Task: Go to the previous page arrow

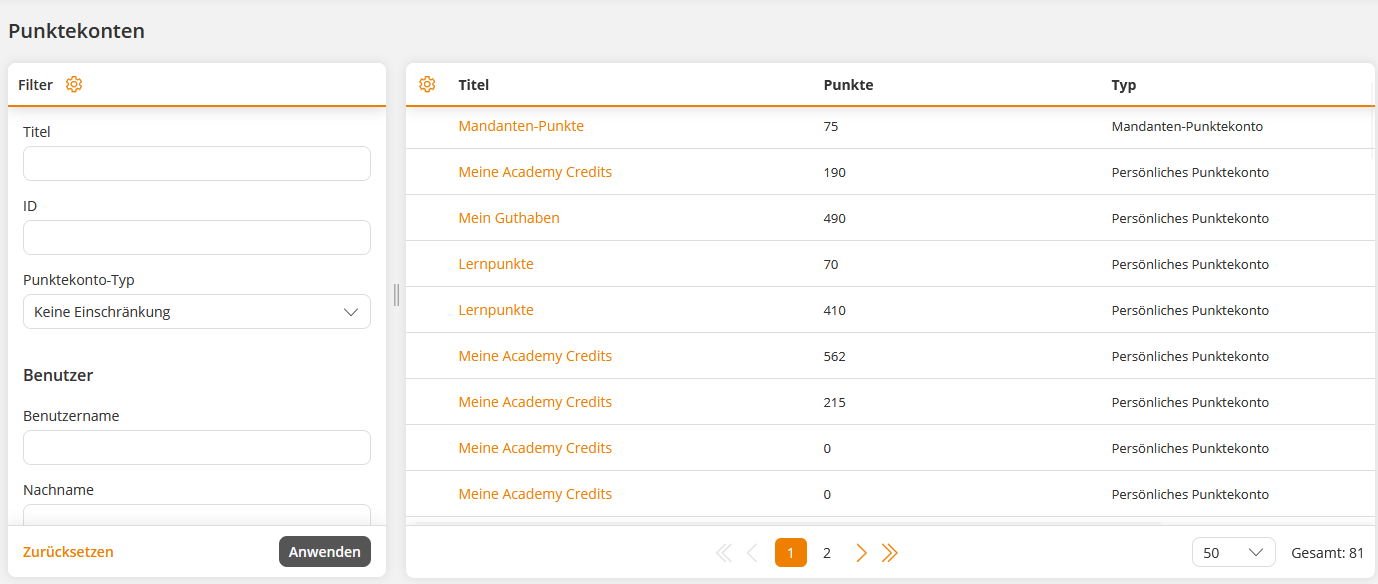Action: tap(753, 553)
